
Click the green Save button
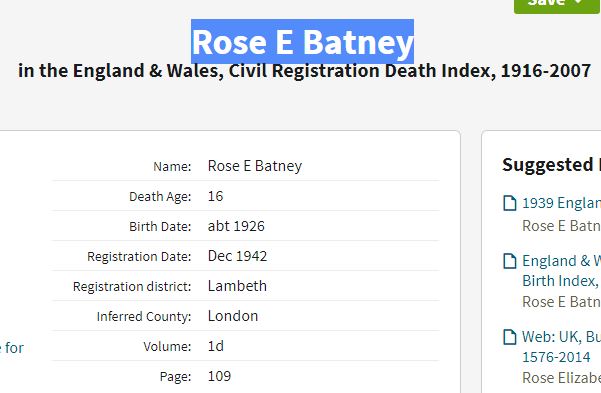pyautogui.click(x=557, y=5)
